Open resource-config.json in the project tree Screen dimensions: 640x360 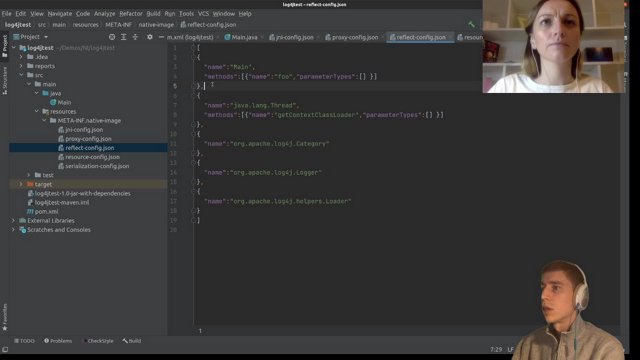(92, 157)
